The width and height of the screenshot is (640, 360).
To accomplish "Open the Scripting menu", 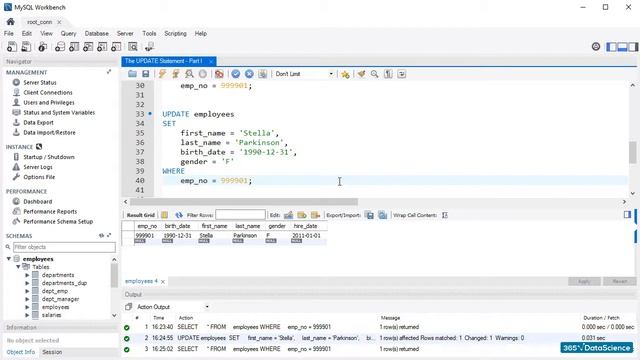I will point(176,33).
